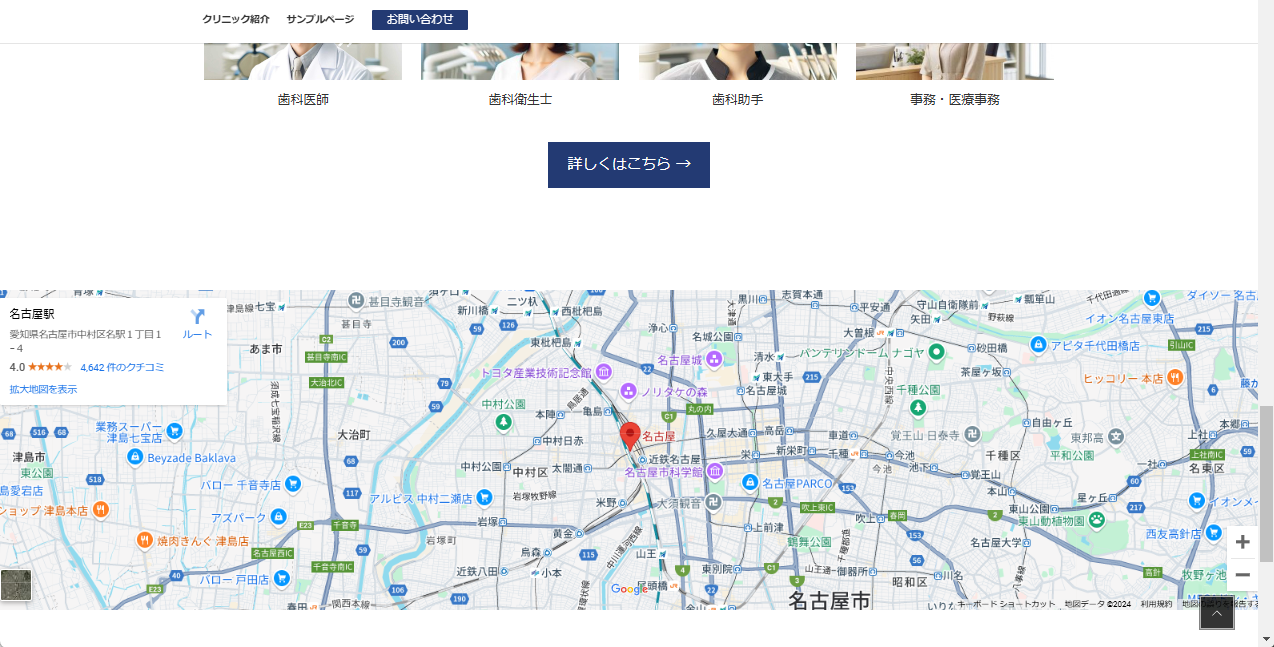Click the ヒッコリー 本店 restaurant marker
Viewport: 1274px width, 647px height.
(1175, 378)
